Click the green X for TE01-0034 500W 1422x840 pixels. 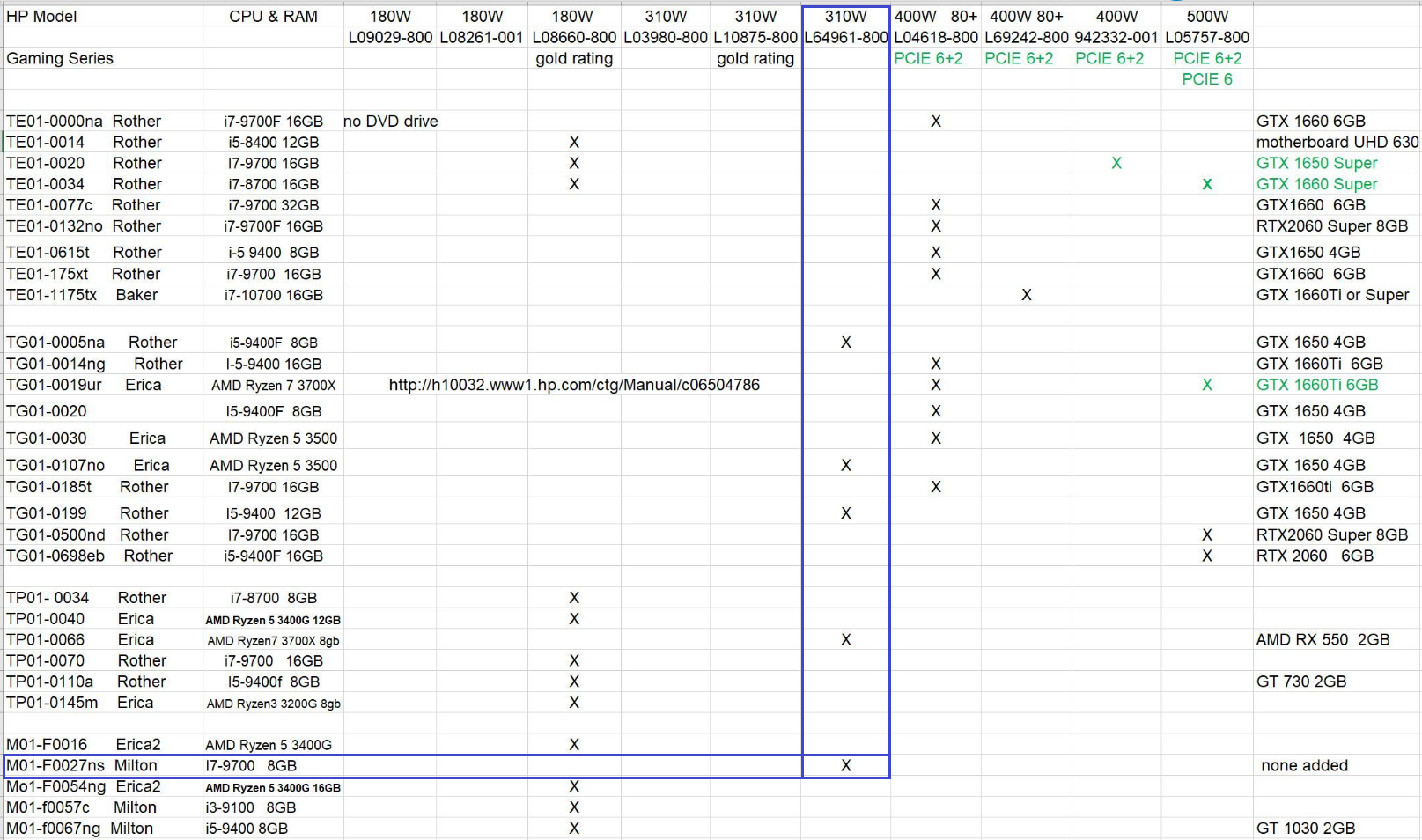pos(1206,184)
